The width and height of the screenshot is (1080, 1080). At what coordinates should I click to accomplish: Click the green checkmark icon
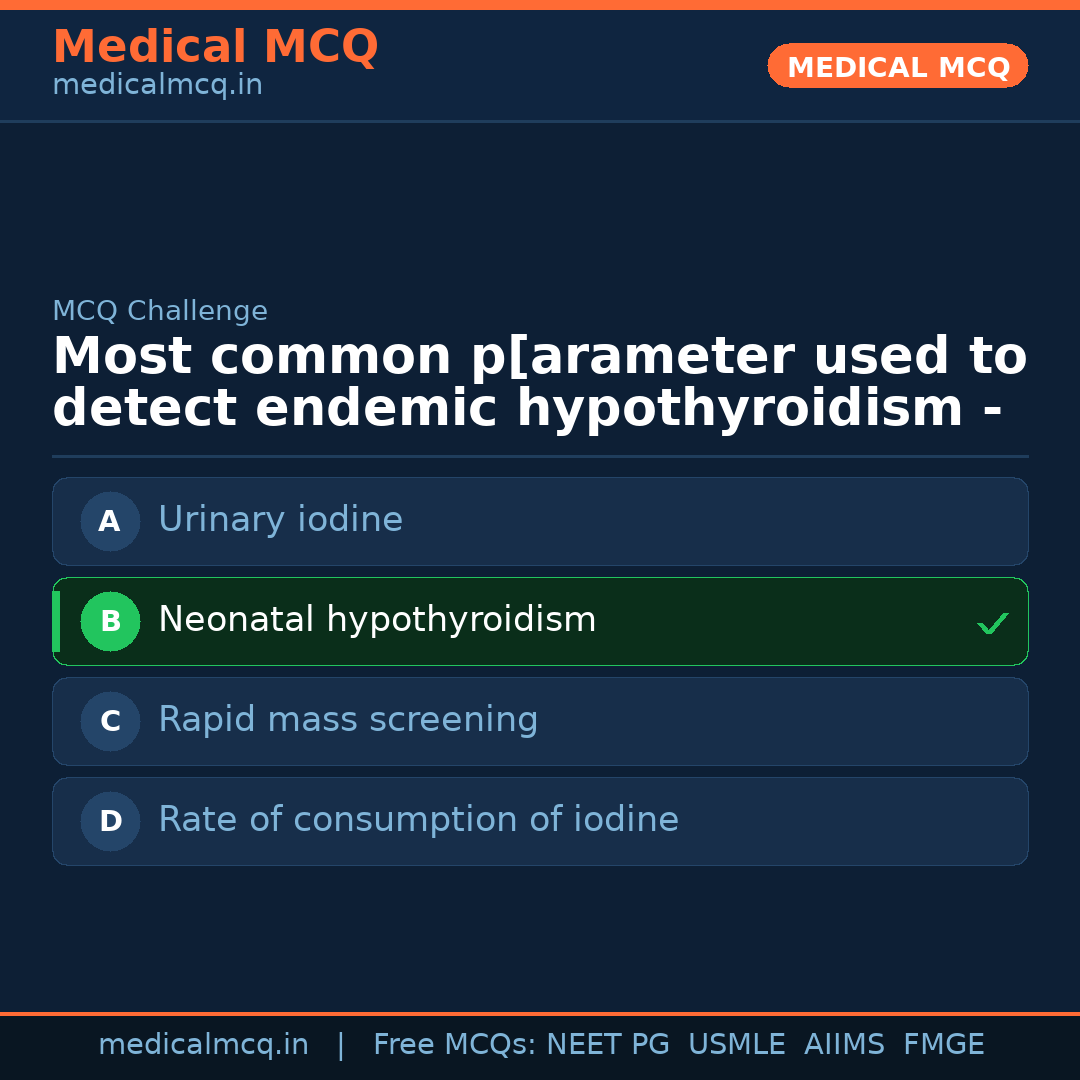point(992,623)
